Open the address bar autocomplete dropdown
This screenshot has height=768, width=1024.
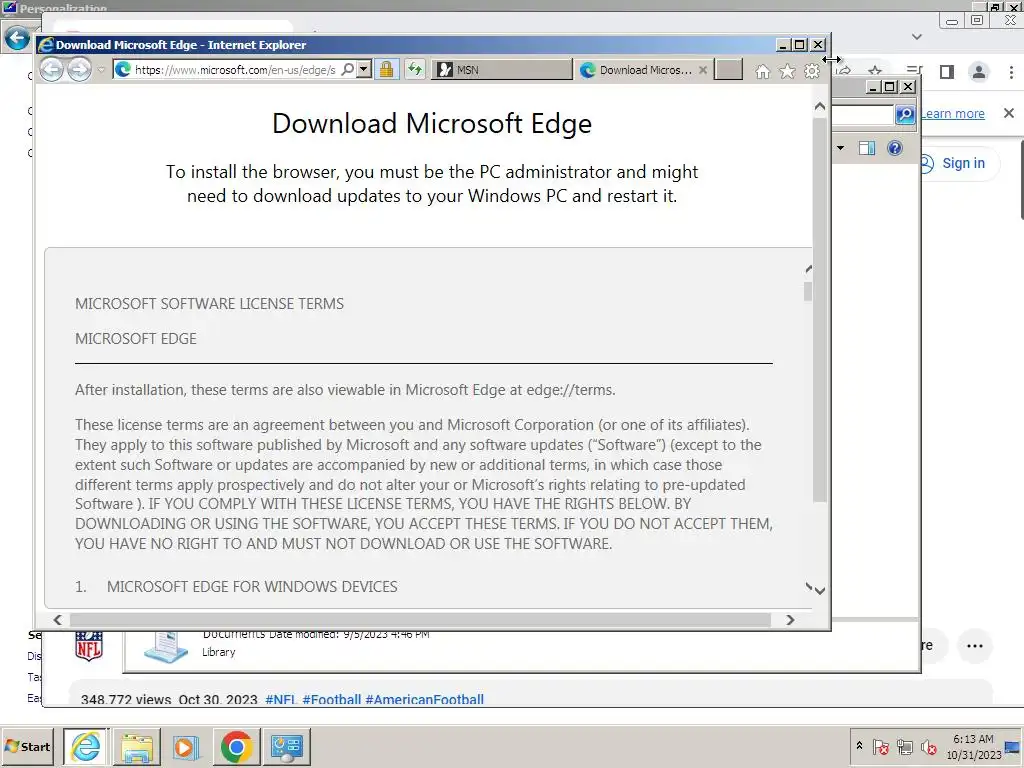tap(364, 69)
